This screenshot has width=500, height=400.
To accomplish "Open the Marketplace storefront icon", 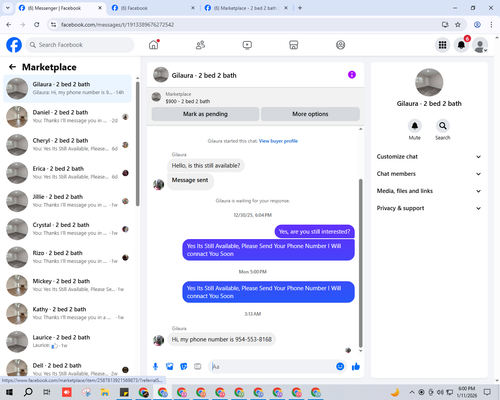I will [294, 45].
